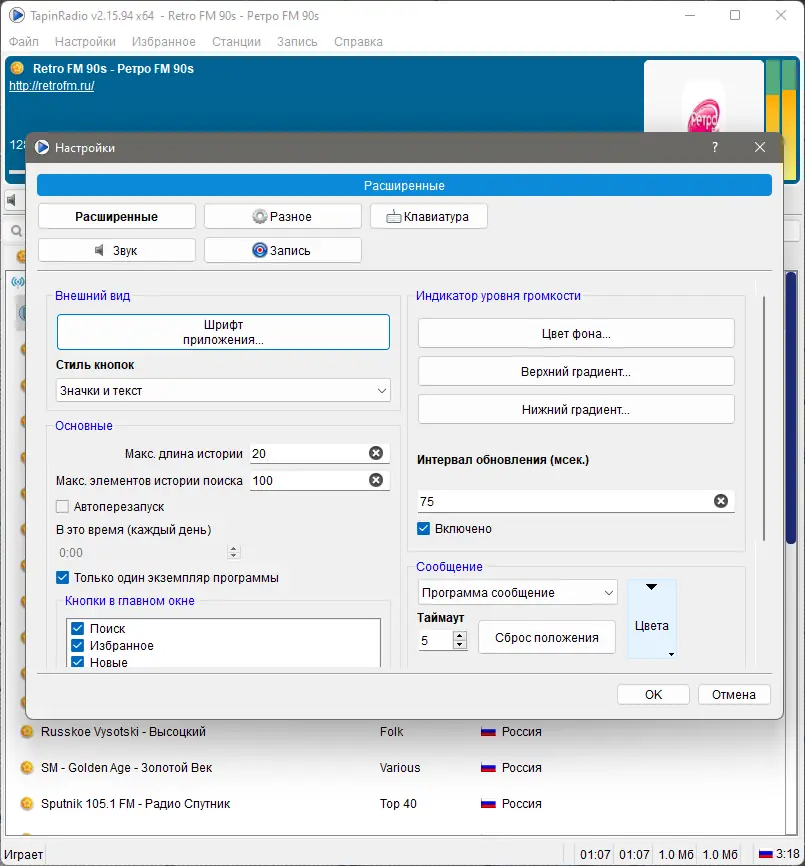Open the Запись menu
Screen dimensions: 805x866
pos(297,41)
